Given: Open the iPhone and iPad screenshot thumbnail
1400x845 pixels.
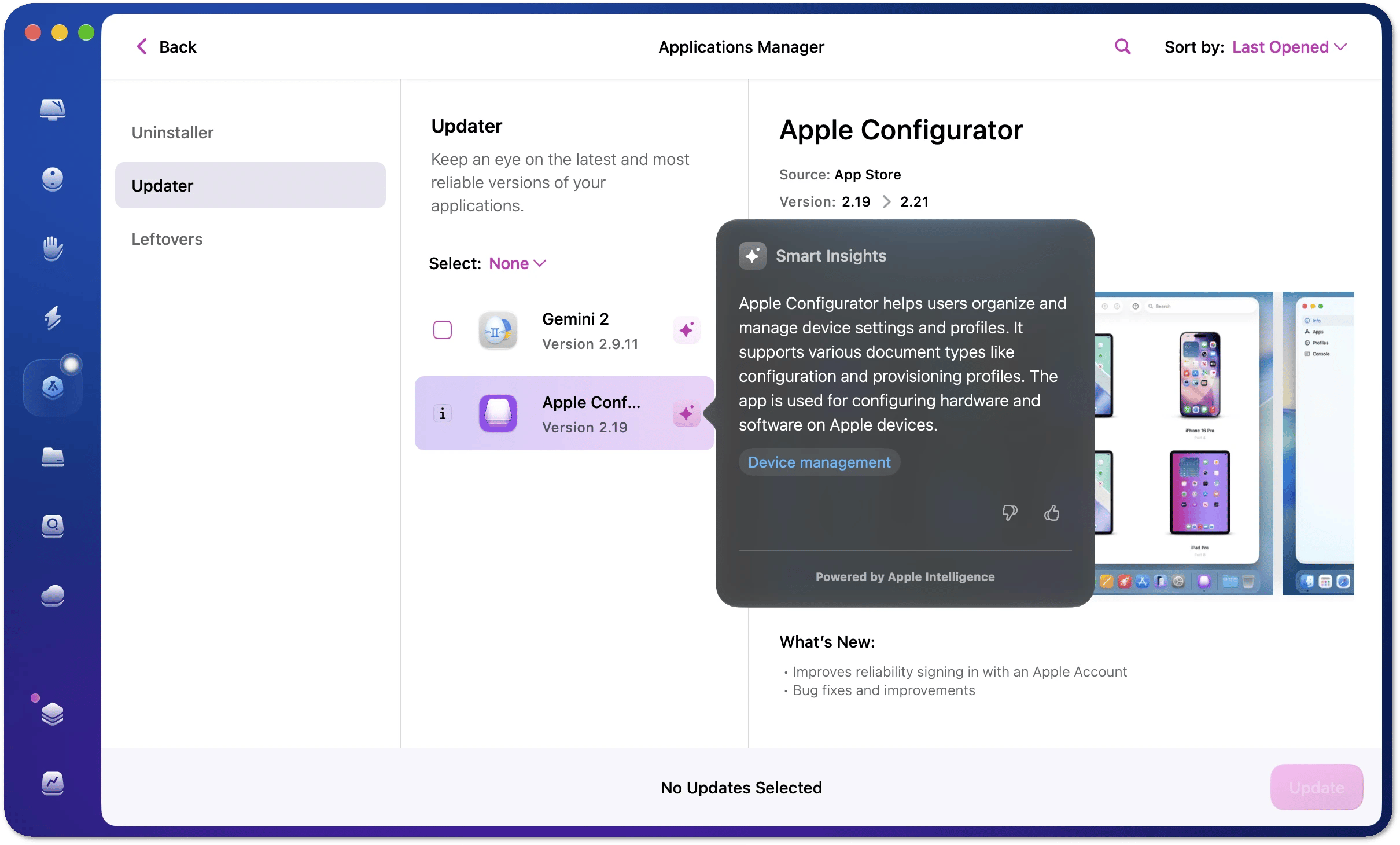Looking at the screenshot, I should (1184, 443).
